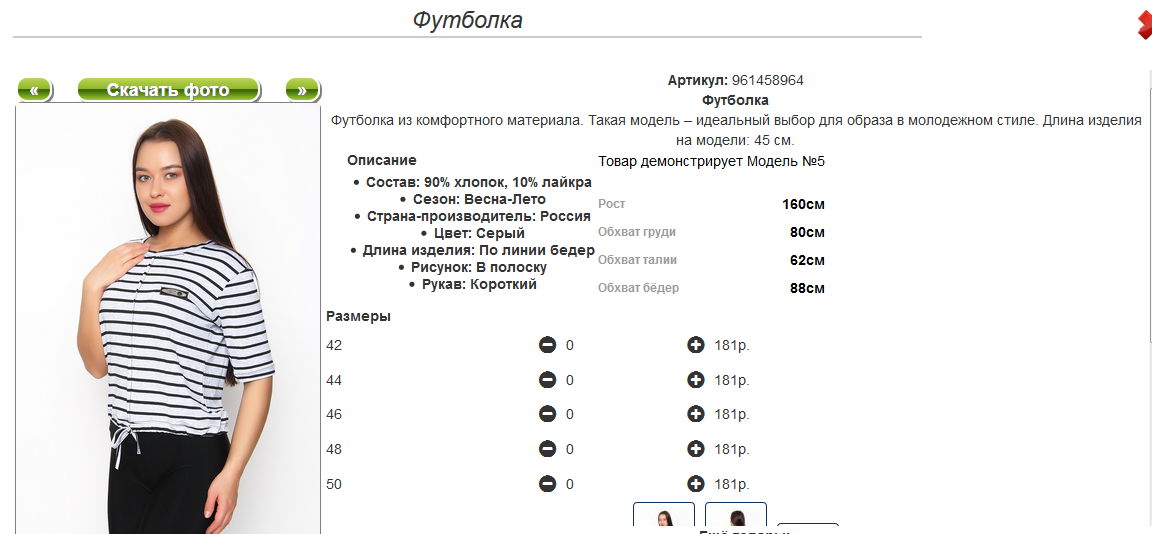
Task: Open the second product thumbnail below sizes
Action: tap(736, 517)
